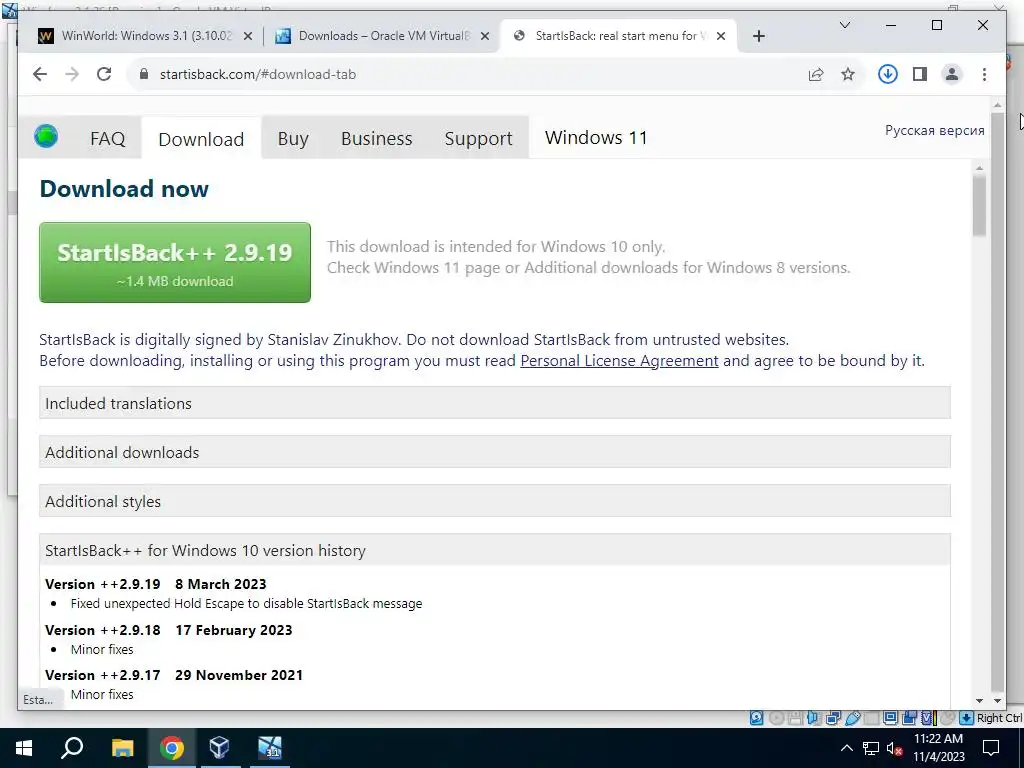
Task: Click the 'Version ++2.9.19' heading text
Action: (x=103, y=584)
